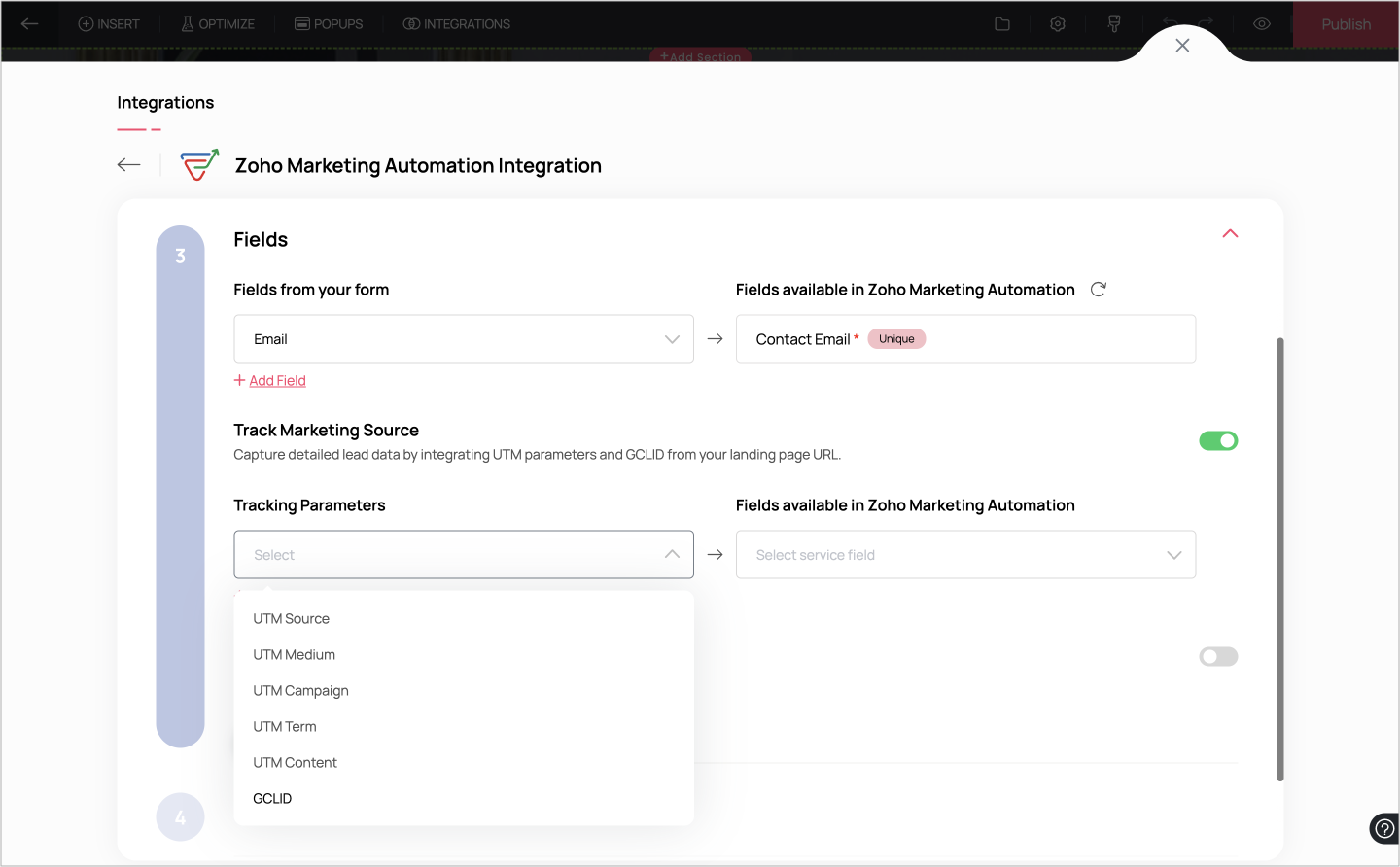Screen dimensions: 1400x867
Task: Click the Contact Email field box
Action: tap(965, 339)
